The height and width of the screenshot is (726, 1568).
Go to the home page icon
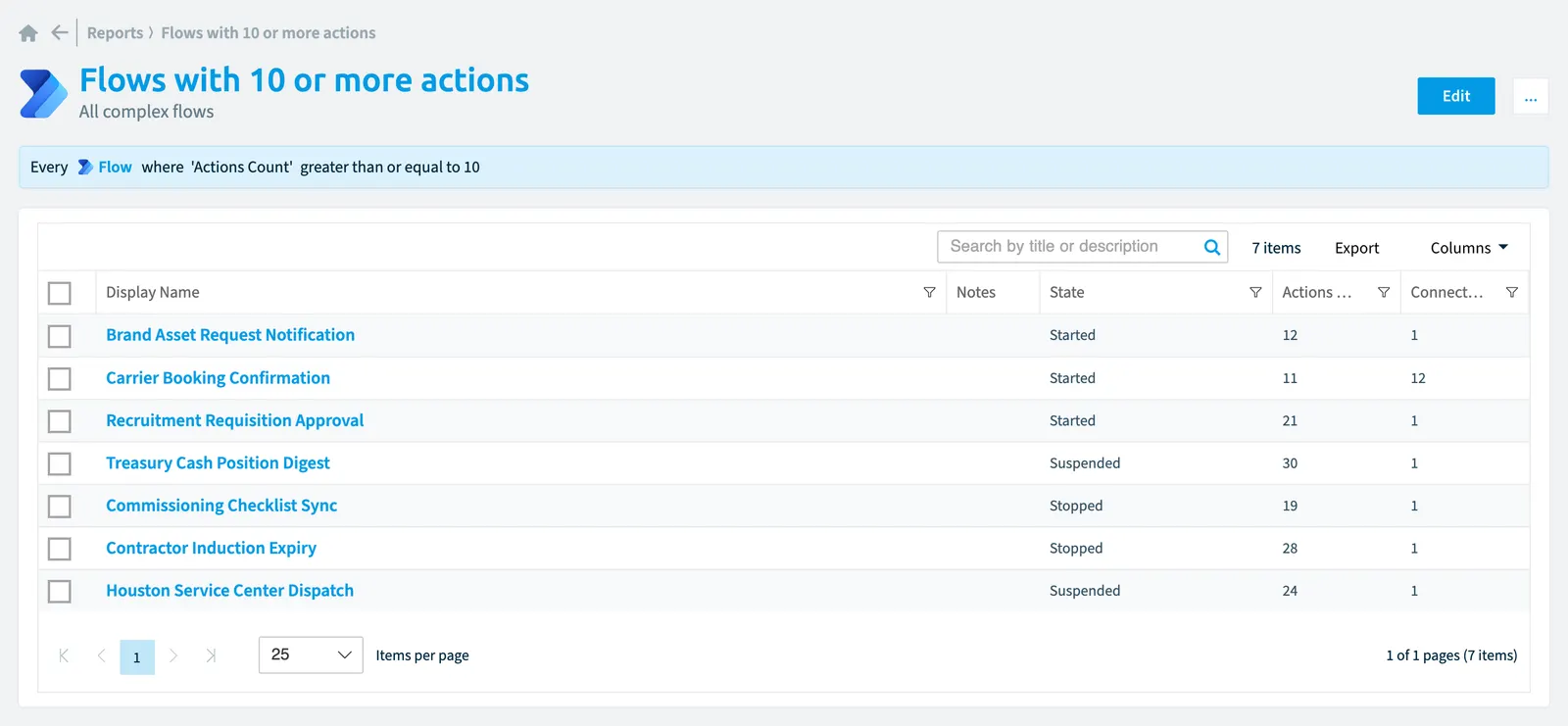[x=28, y=33]
